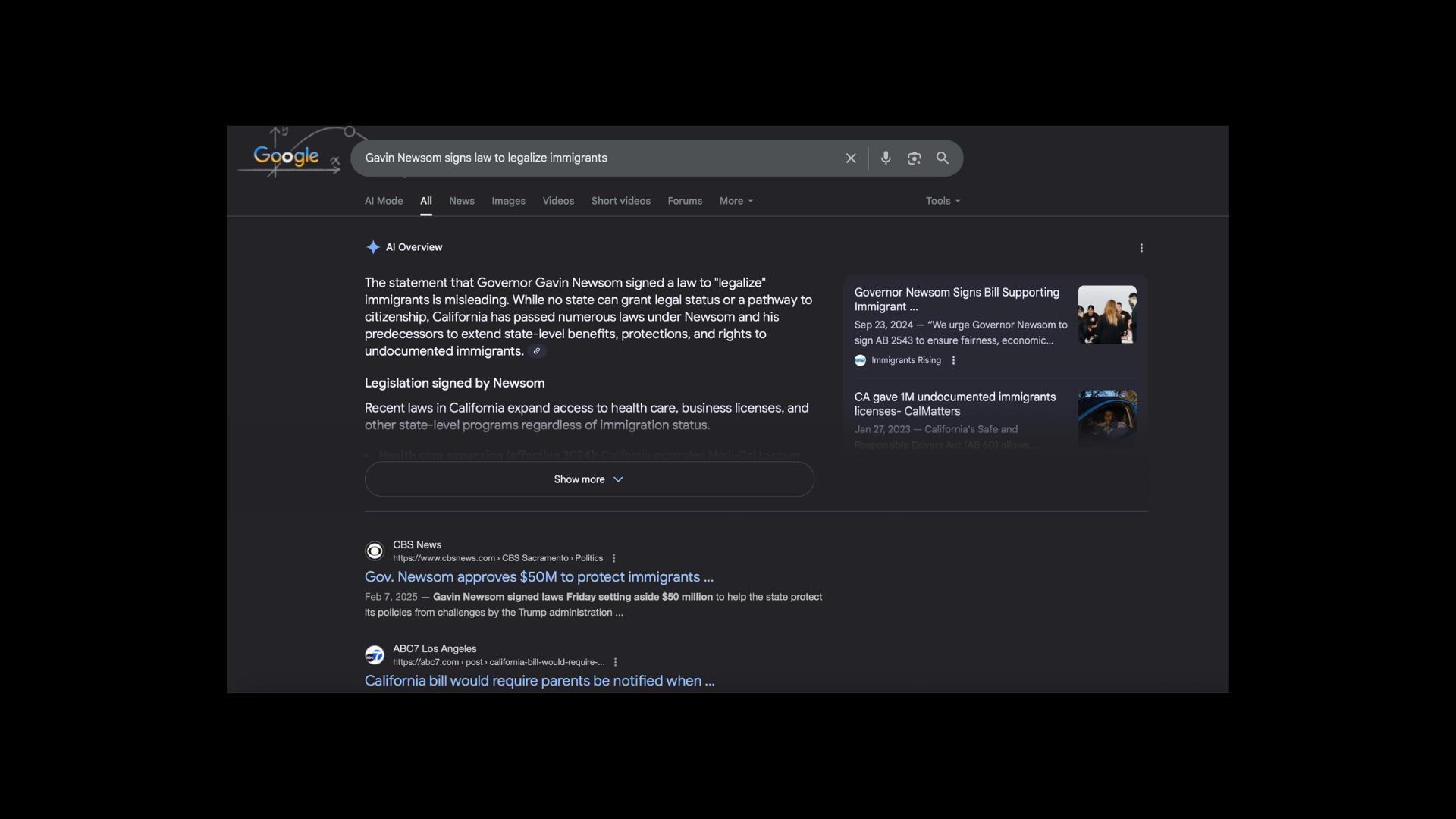Switch to the AI Mode tab
The image size is (1456, 819).
coord(384,201)
